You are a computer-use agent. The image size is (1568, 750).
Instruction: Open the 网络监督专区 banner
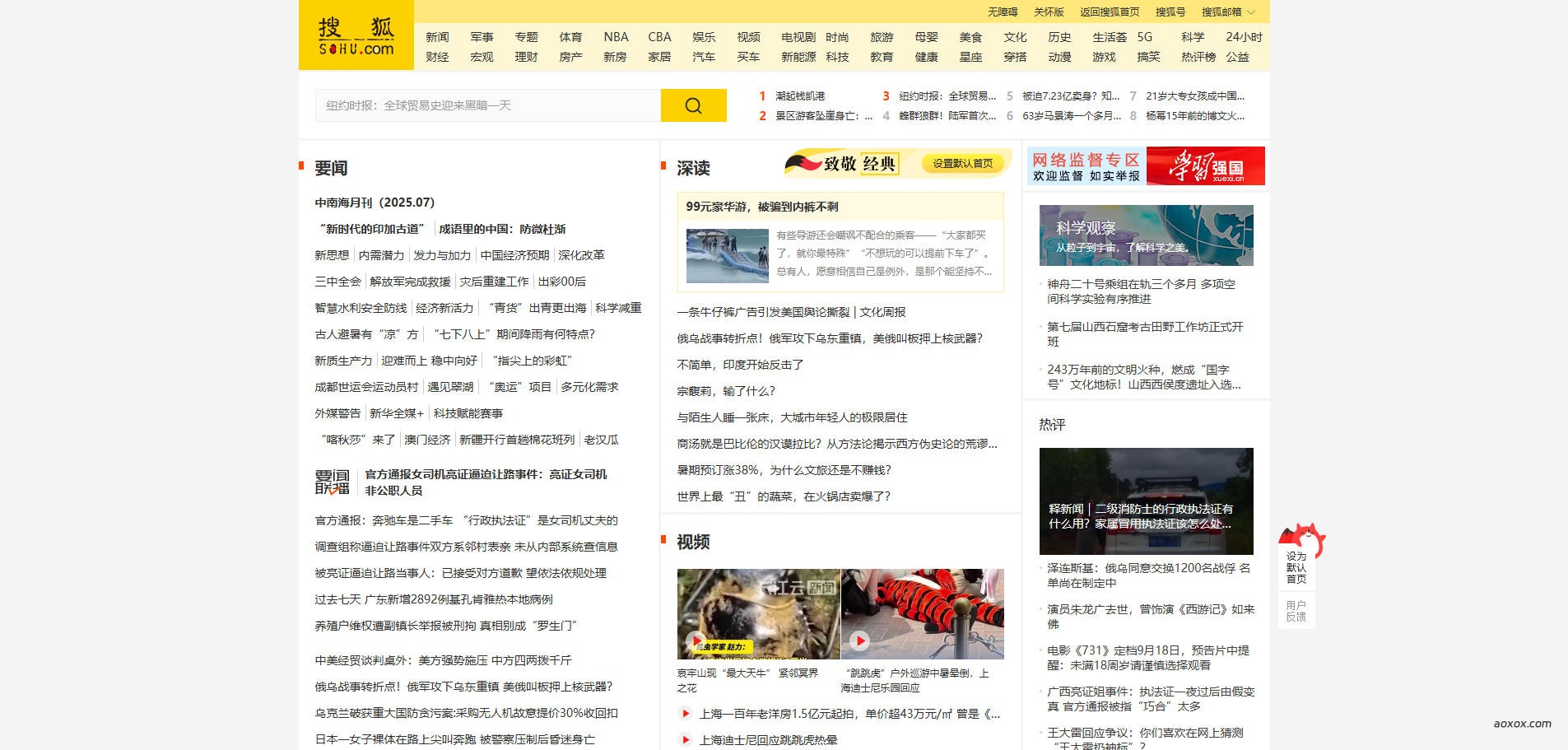coord(1086,165)
